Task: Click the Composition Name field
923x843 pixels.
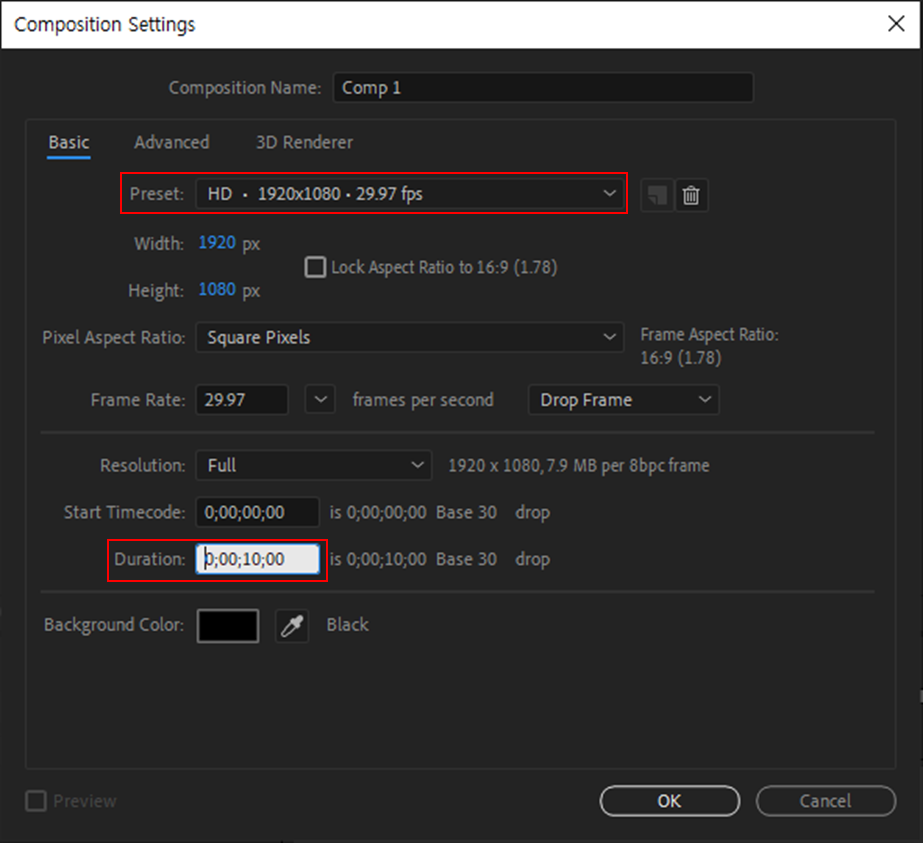Action: 543,88
